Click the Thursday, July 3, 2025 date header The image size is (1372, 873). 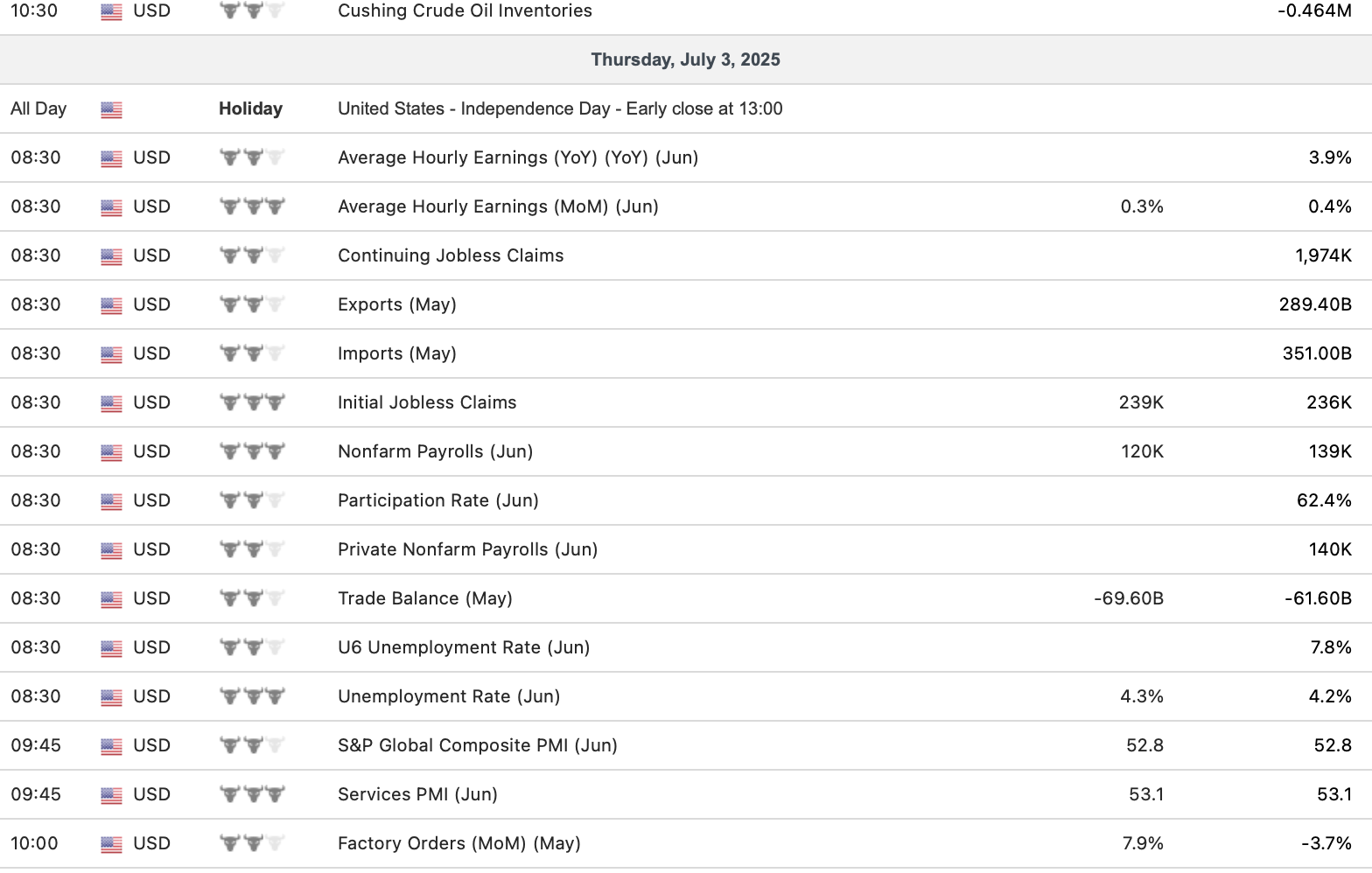685,59
